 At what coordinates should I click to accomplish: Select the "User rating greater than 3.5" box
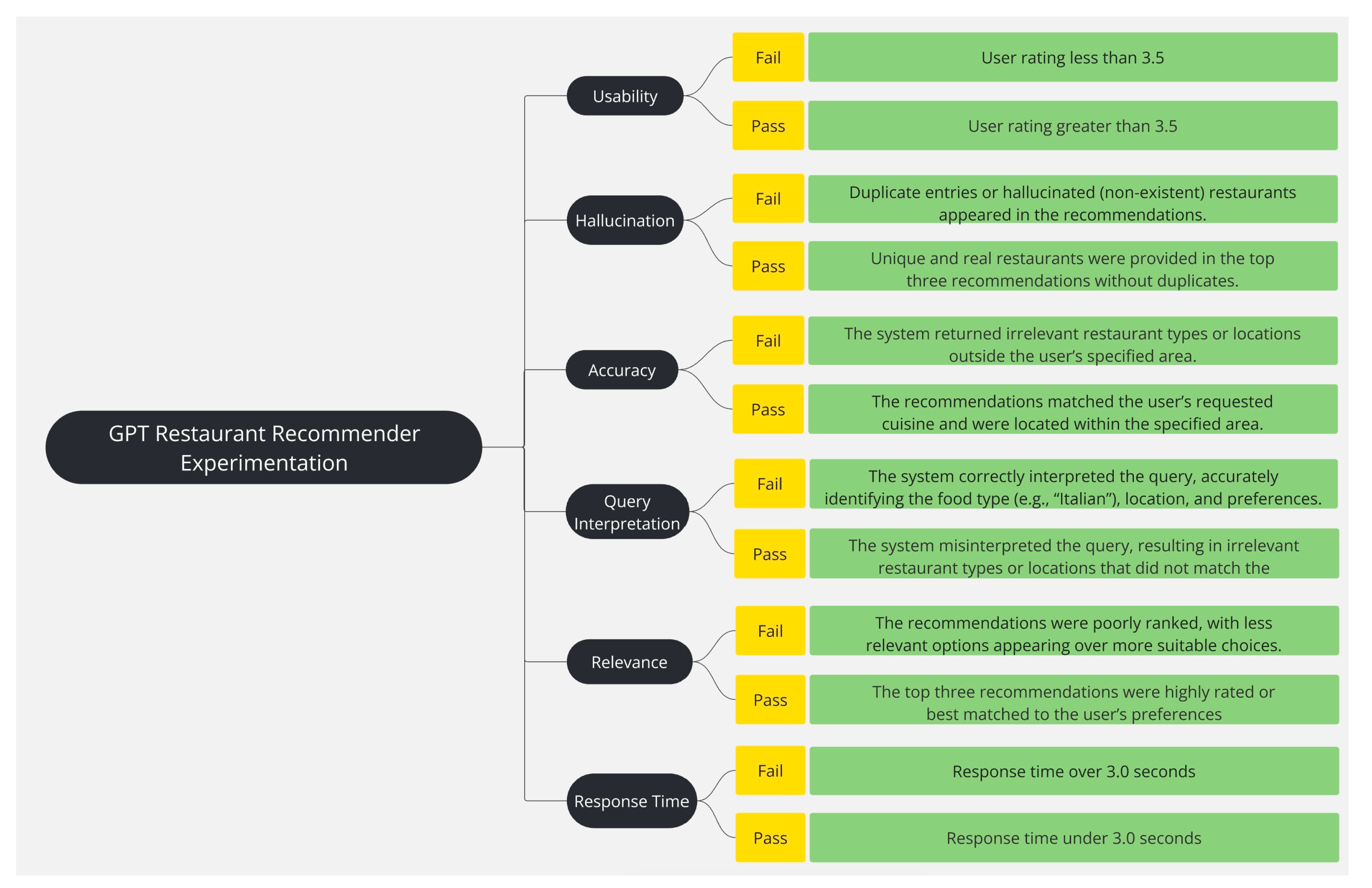(1072, 126)
